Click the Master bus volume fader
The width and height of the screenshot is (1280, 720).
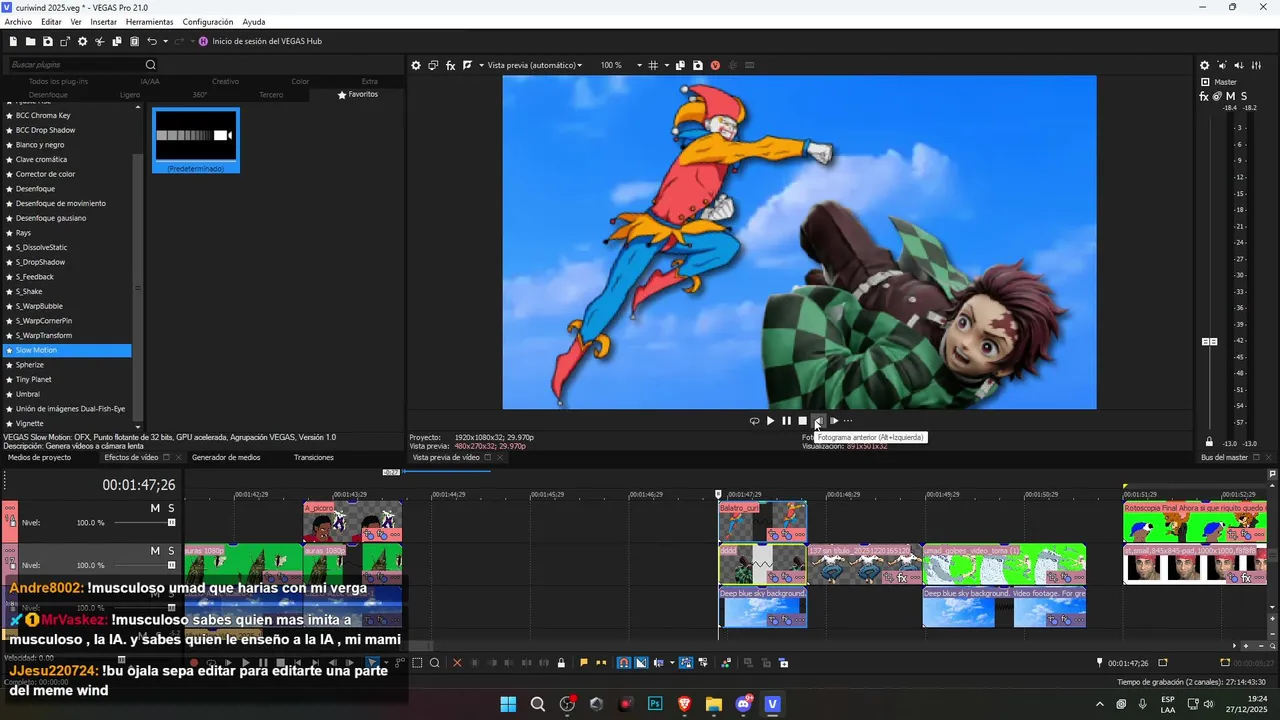(x=1210, y=342)
